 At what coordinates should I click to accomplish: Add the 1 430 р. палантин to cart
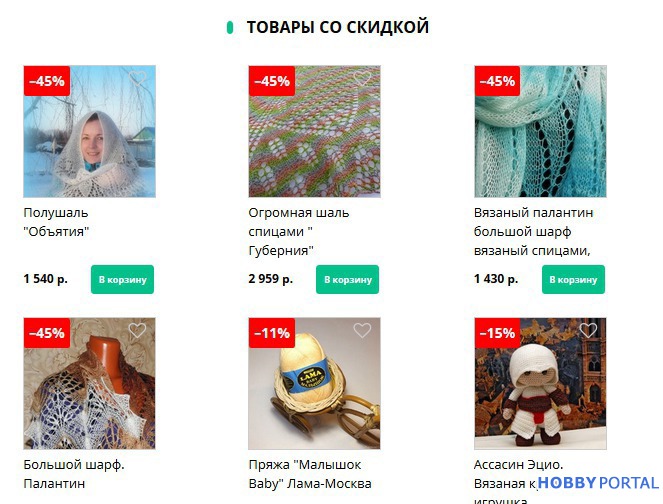click(x=573, y=279)
